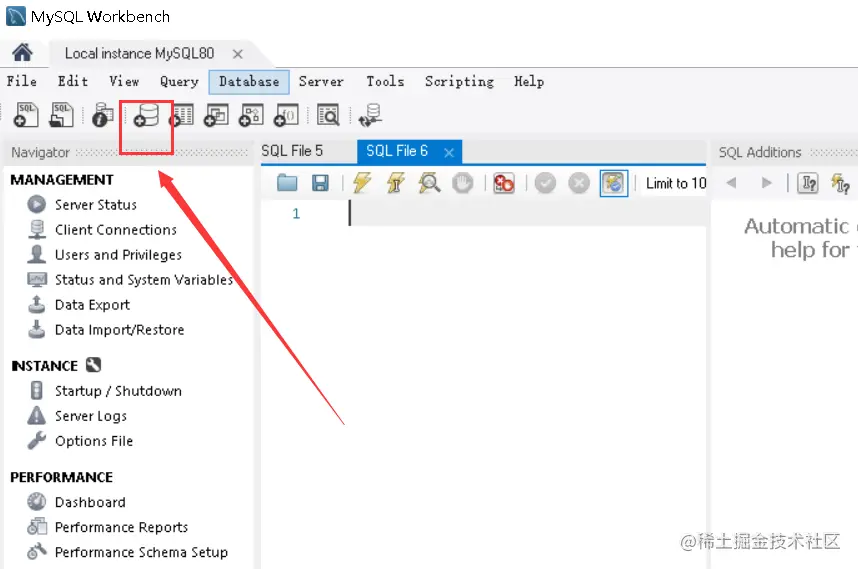
Task: Rollback the transaction icon
Action: (579, 183)
